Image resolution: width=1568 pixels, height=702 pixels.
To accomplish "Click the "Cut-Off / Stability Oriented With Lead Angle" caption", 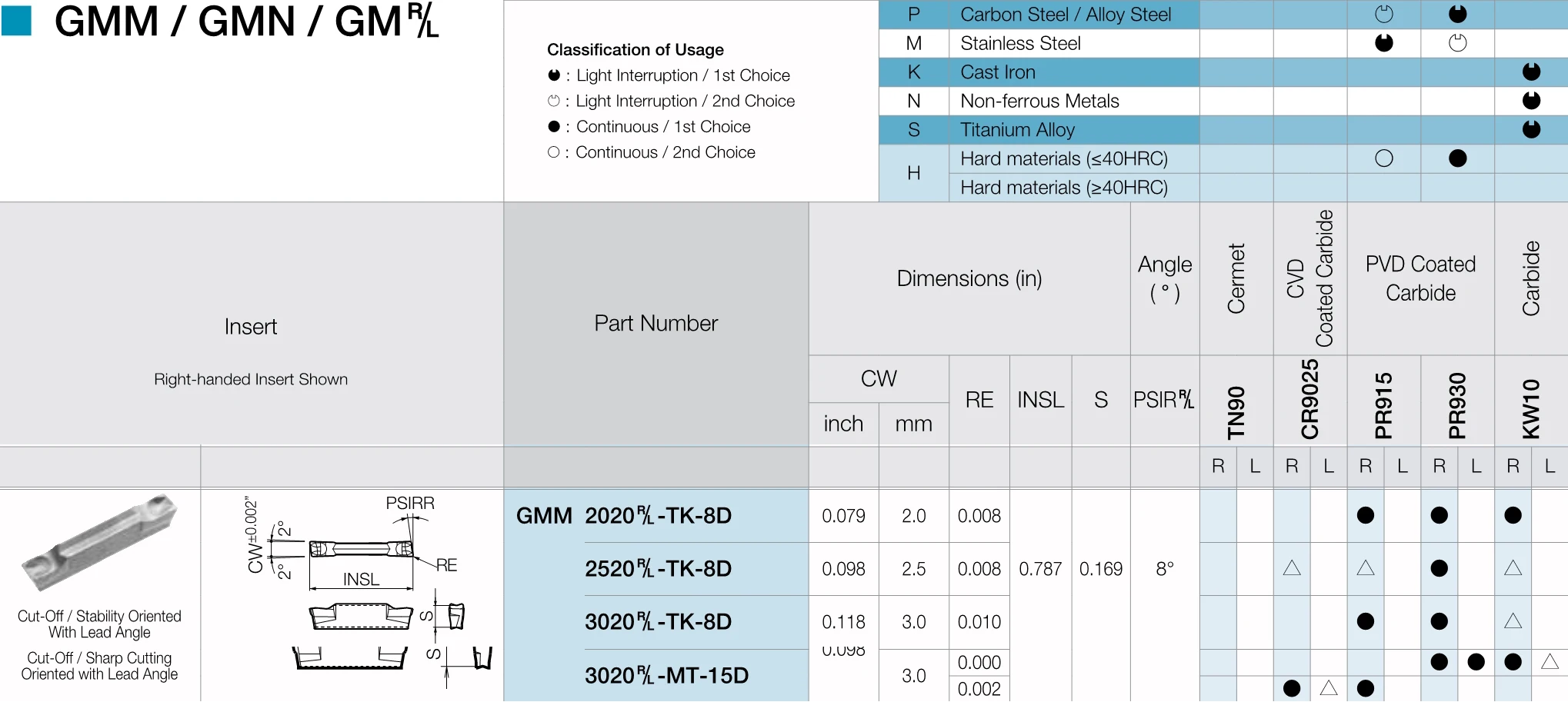I will point(100,624).
